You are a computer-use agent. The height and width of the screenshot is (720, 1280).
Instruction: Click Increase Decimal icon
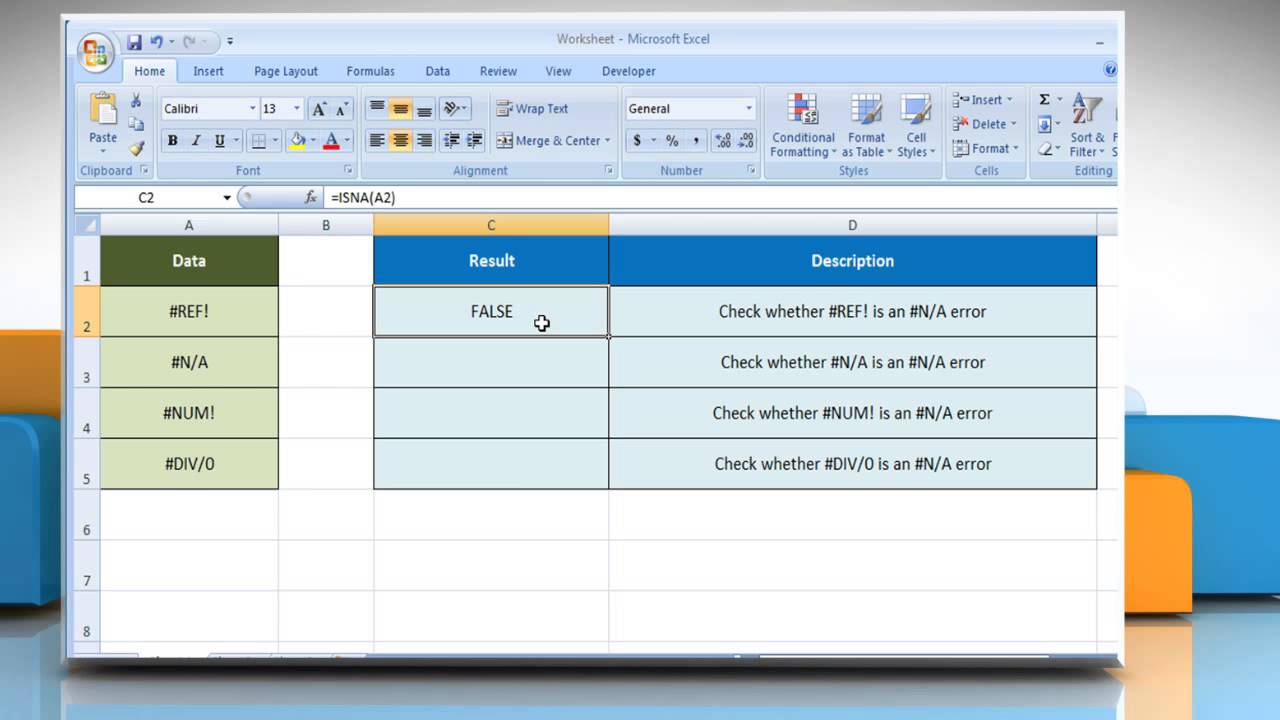click(723, 141)
